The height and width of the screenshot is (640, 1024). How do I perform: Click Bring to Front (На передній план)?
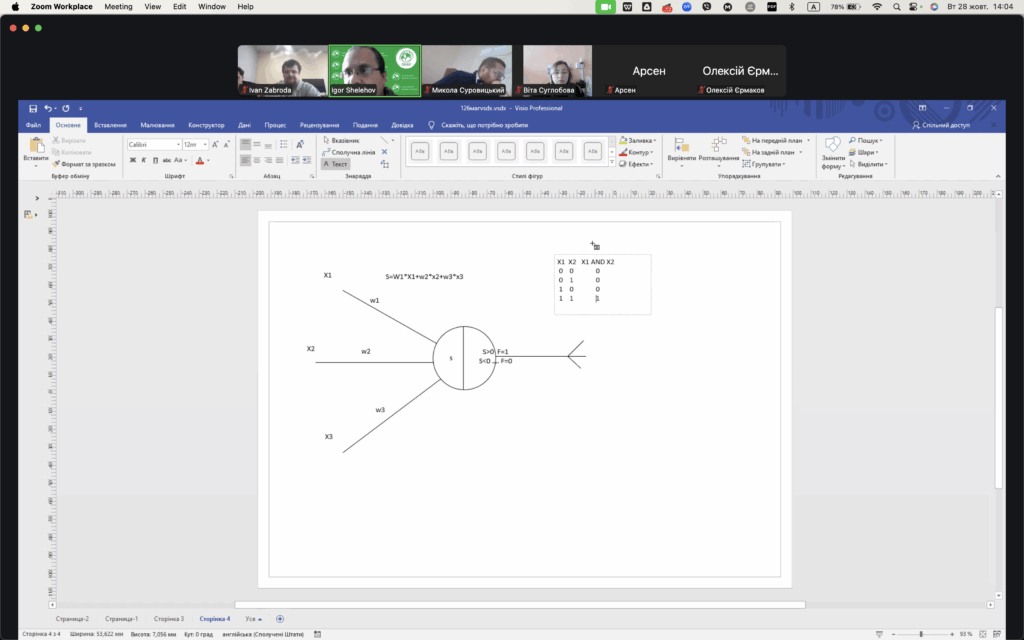[x=776, y=141]
